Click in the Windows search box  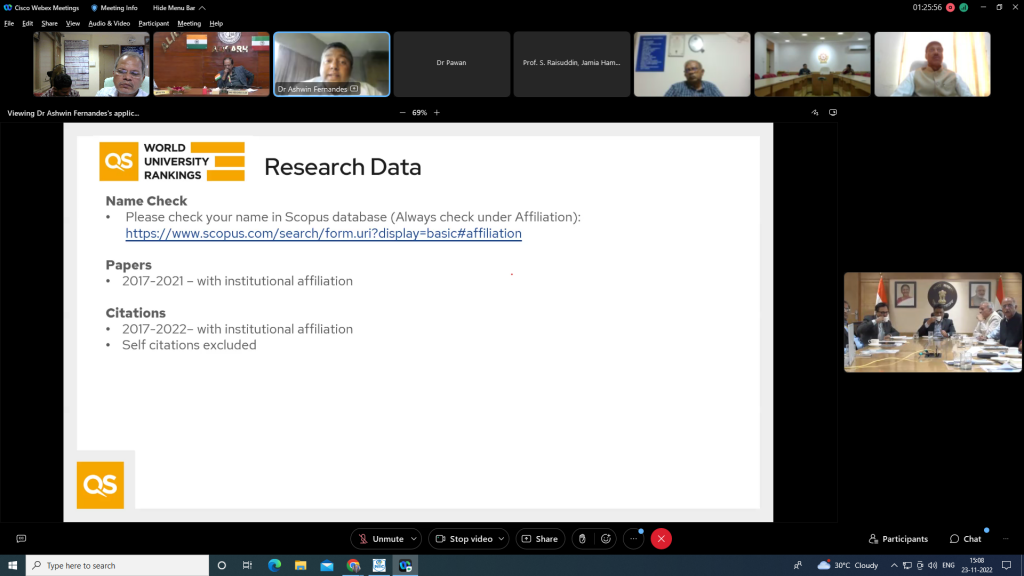118,566
